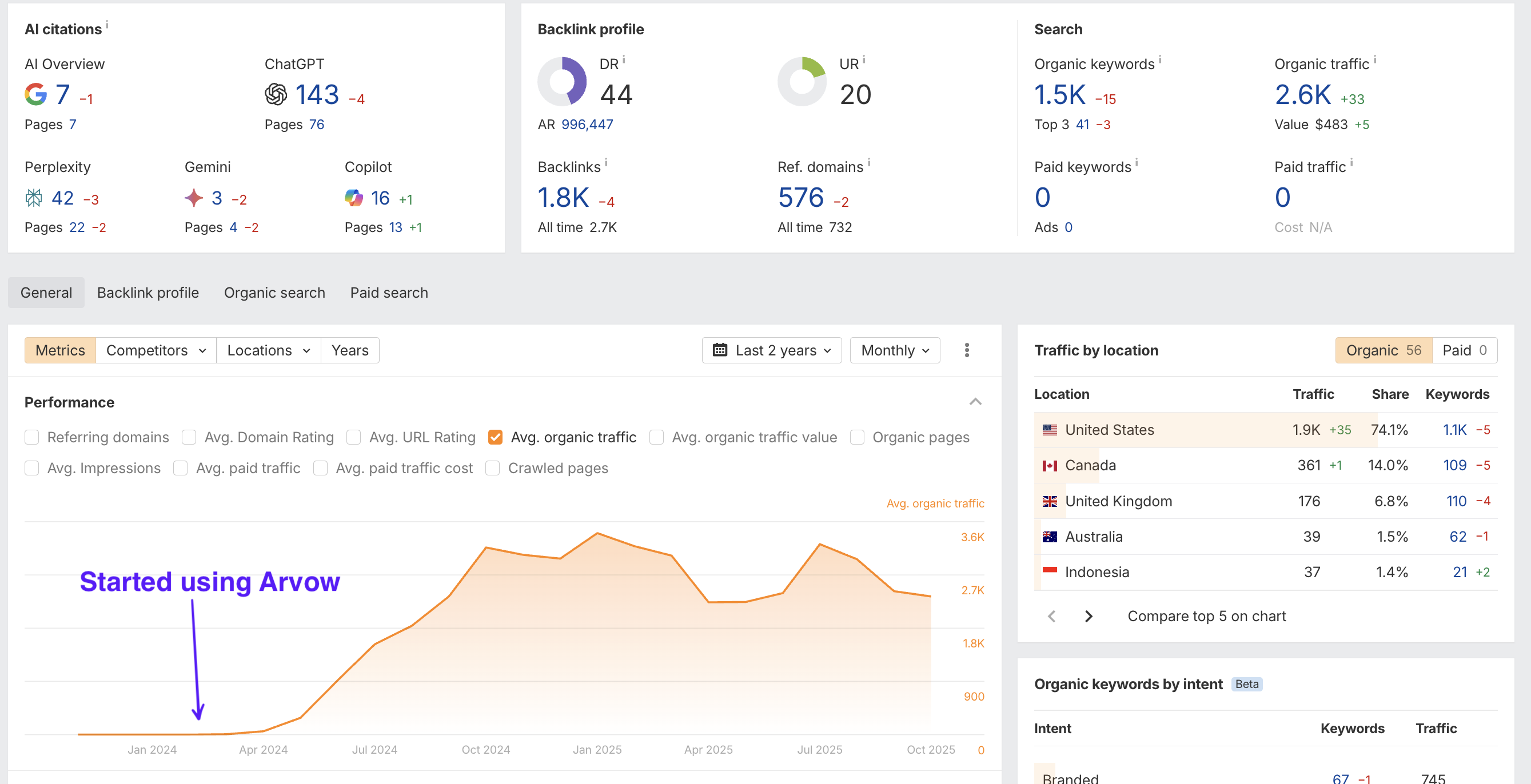Open the three-dot chart options menu

coord(966,350)
